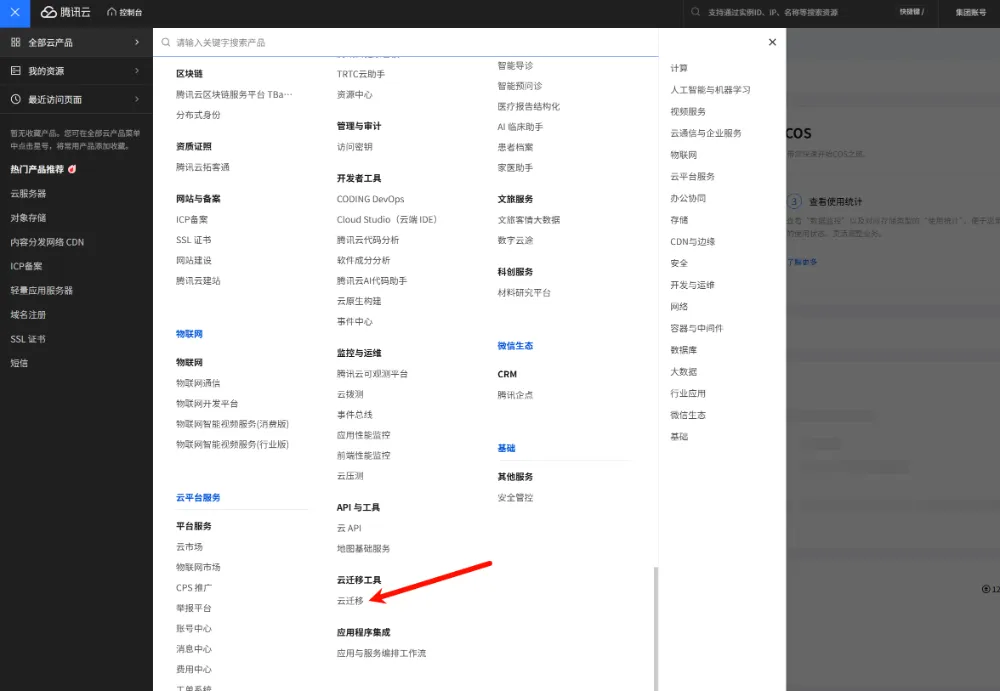Image resolution: width=1000 pixels, height=691 pixels.
Task: Close the product menu panel
Action: click(772, 42)
